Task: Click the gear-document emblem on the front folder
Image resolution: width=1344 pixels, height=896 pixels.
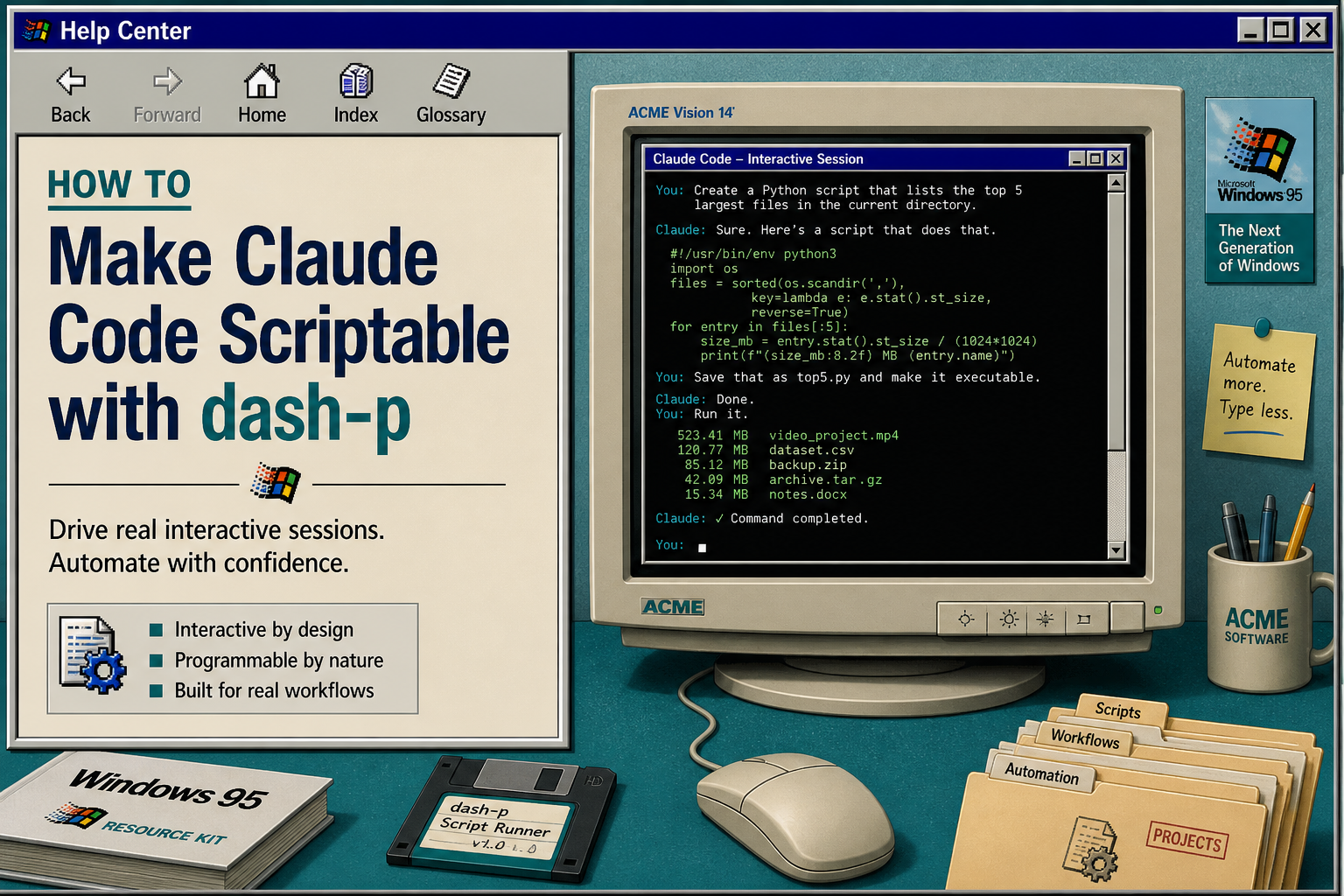Action: pyautogui.click(x=1089, y=848)
